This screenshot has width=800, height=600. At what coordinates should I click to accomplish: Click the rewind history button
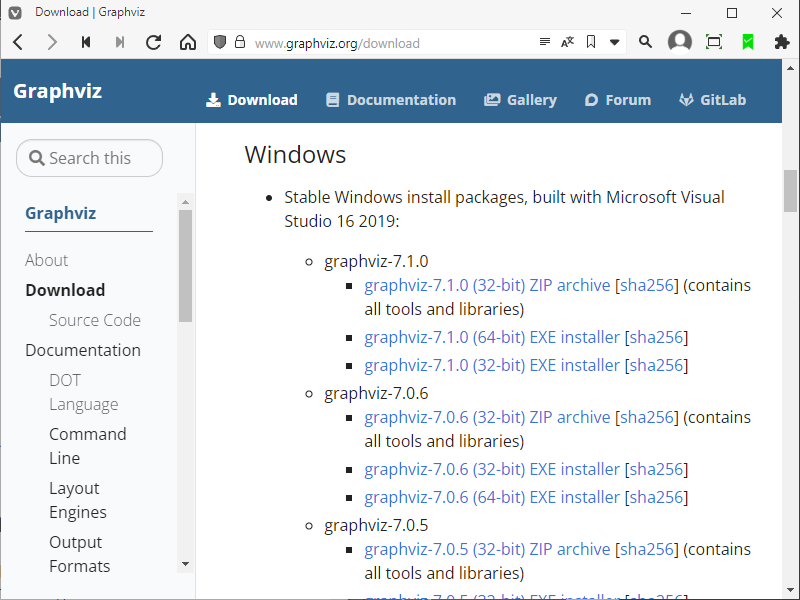click(x=86, y=42)
